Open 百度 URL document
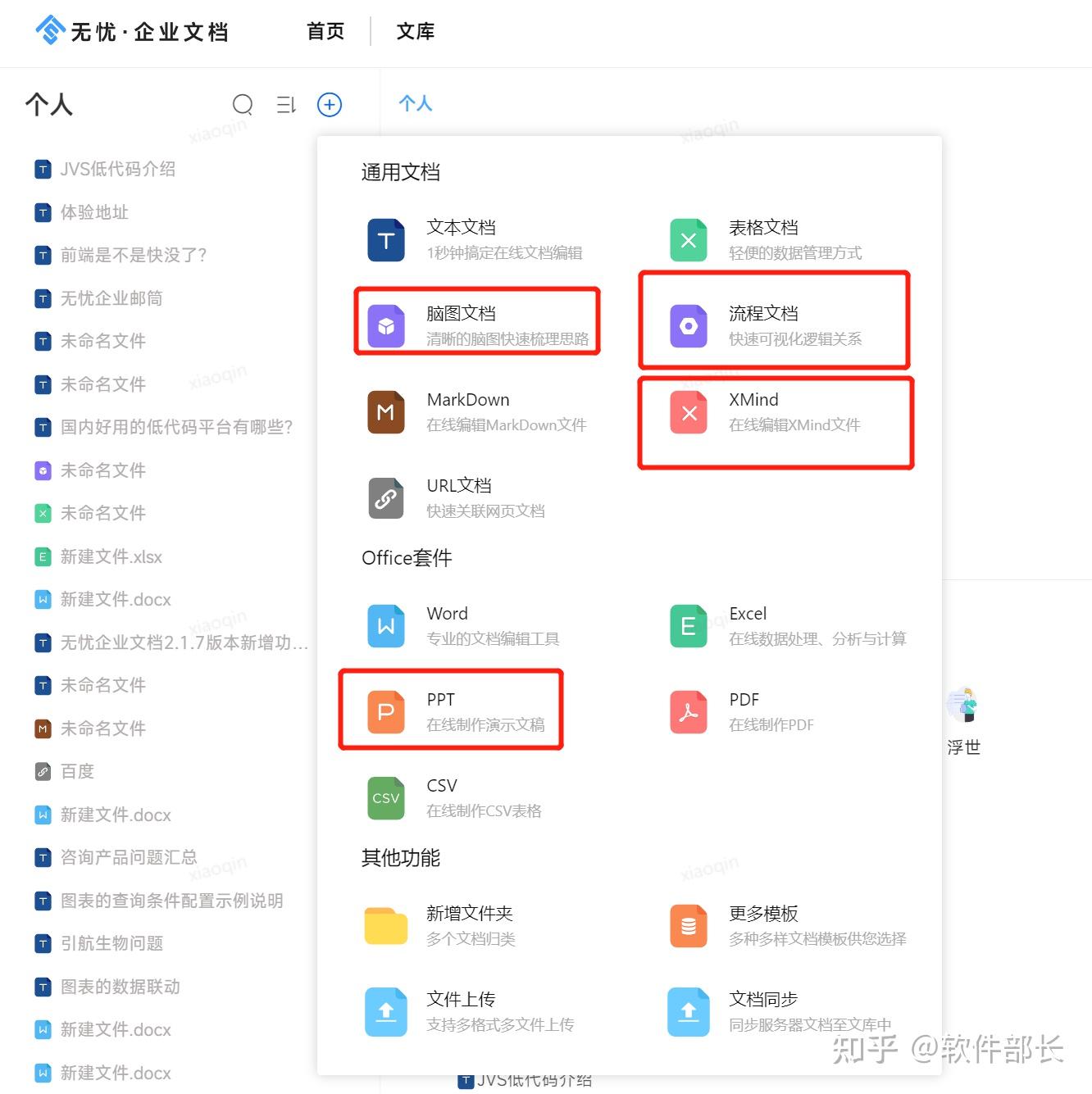Viewport: 1092px width, 1094px height. coord(77,771)
